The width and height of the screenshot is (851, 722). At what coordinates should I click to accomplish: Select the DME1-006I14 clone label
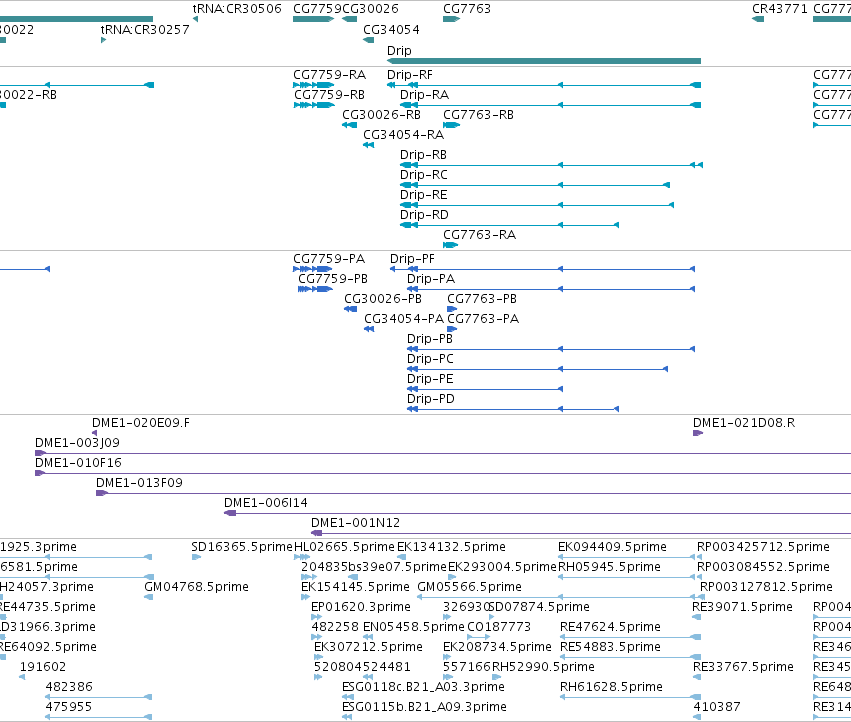pos(266,503)
